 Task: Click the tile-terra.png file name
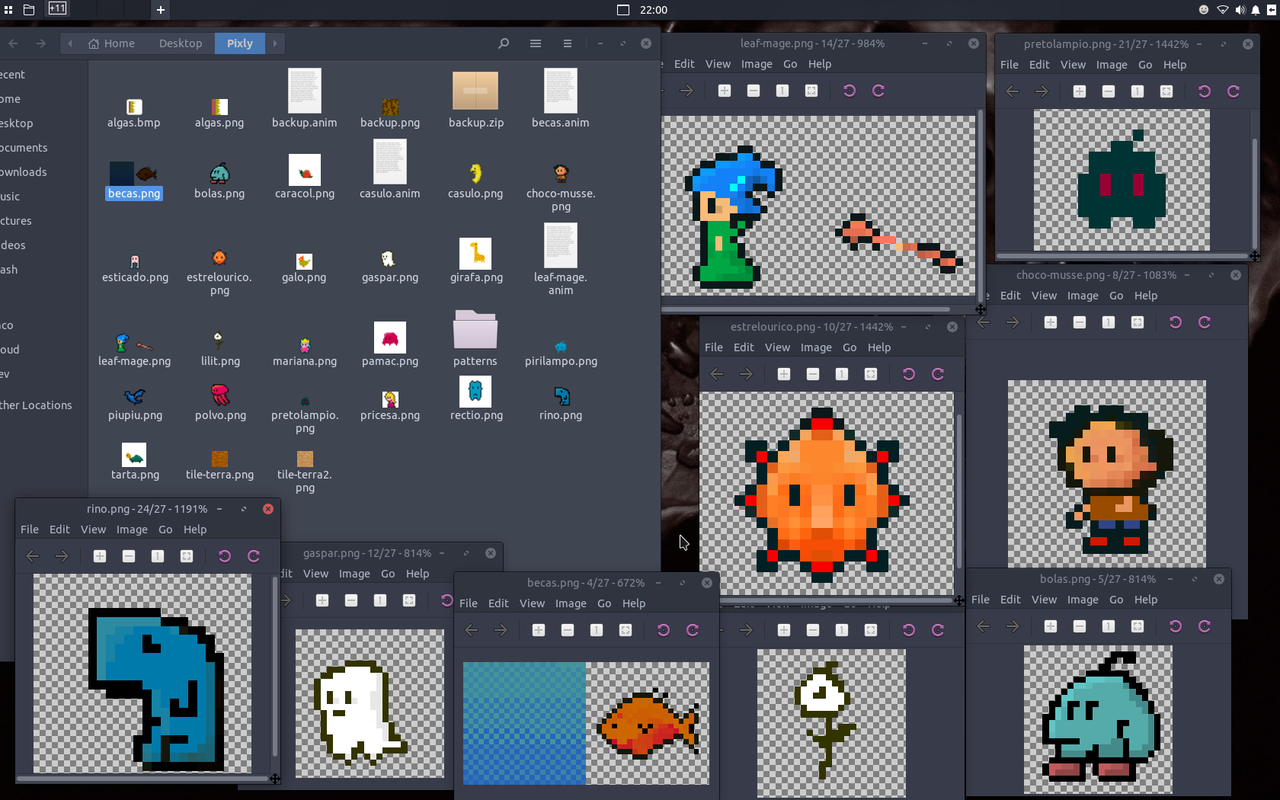[x=220, y=475]
